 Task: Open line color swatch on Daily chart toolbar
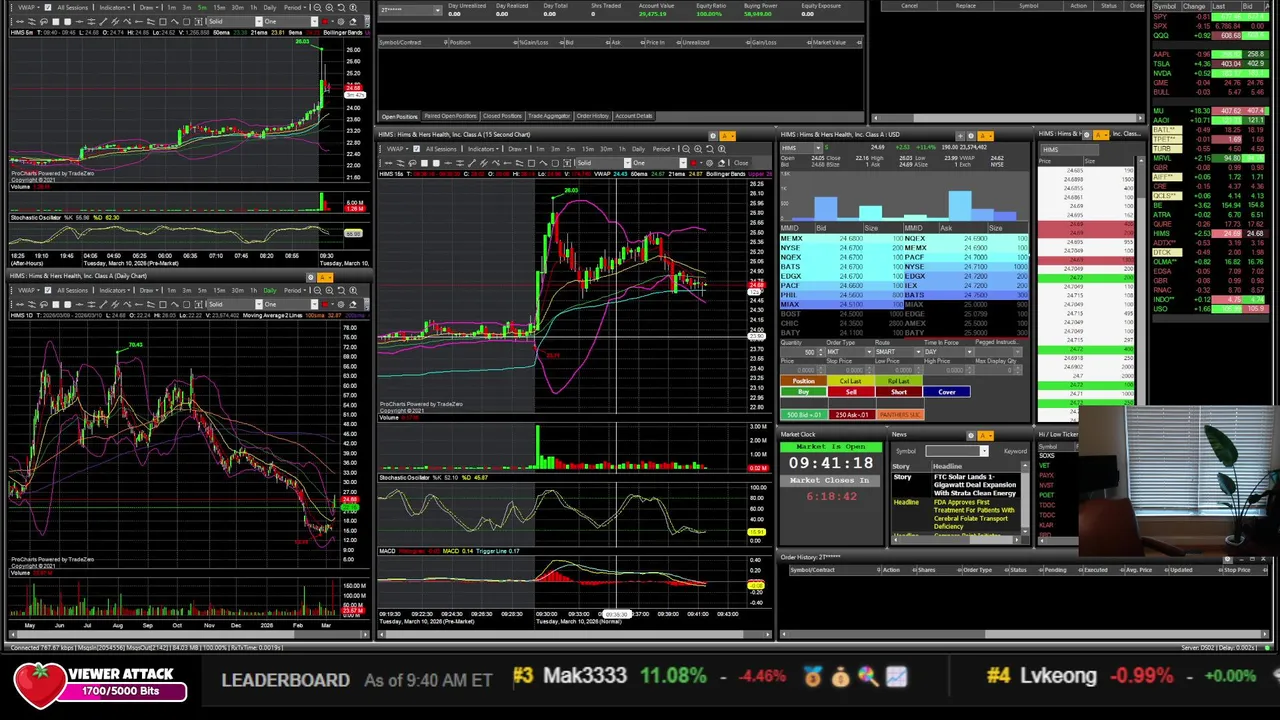325,305
